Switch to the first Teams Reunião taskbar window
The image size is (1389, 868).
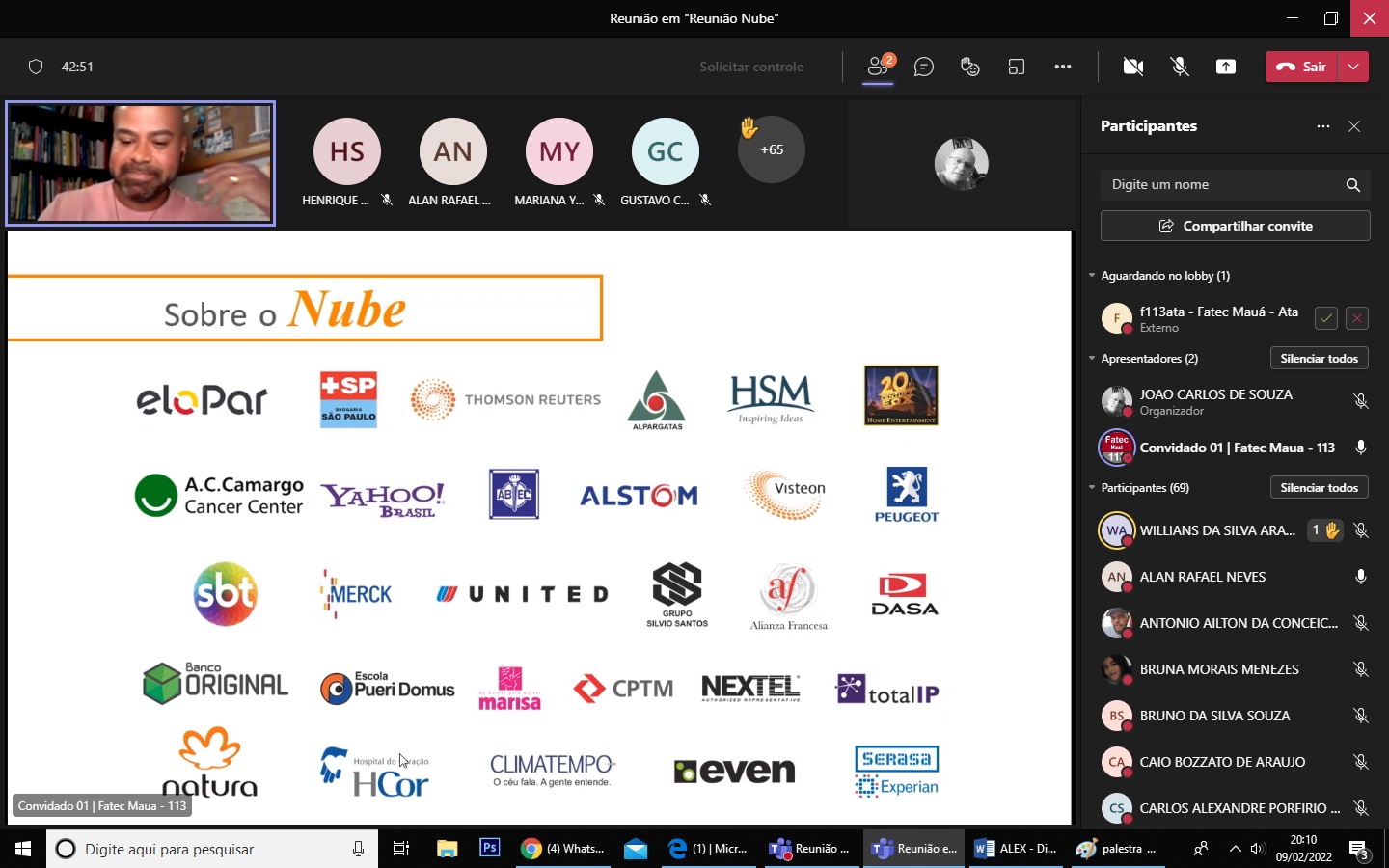tap(810, 849)
